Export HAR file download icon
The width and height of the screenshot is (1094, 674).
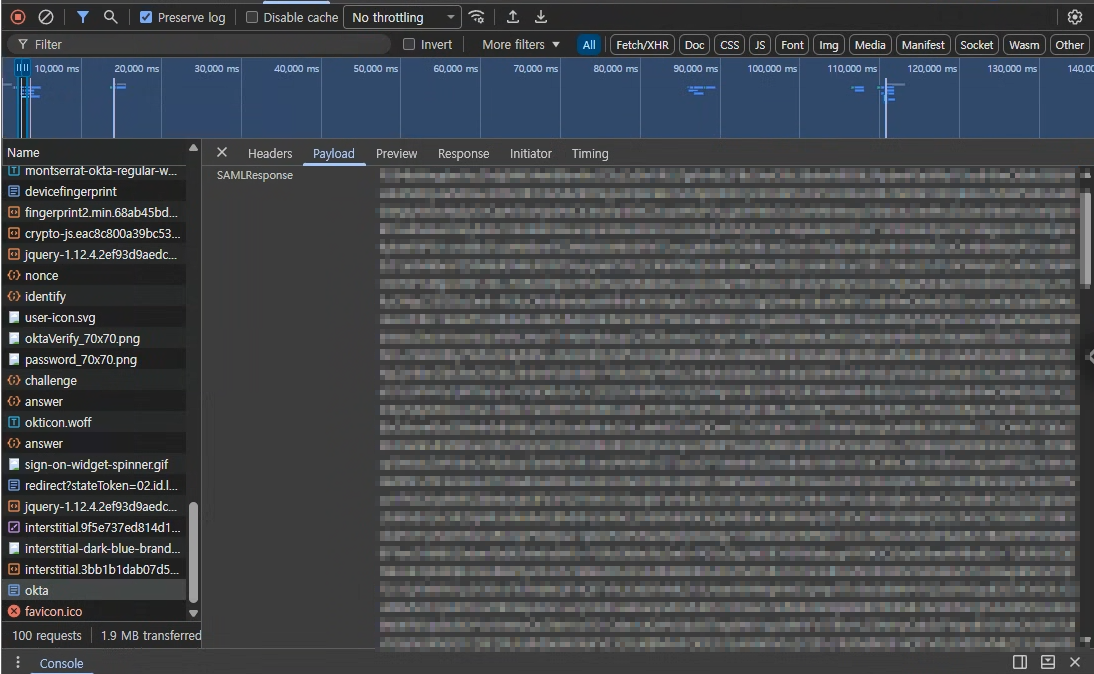tap(541, 17)
